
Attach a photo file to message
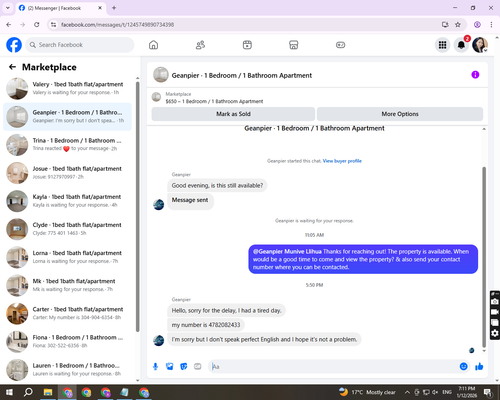coord(170,367)
